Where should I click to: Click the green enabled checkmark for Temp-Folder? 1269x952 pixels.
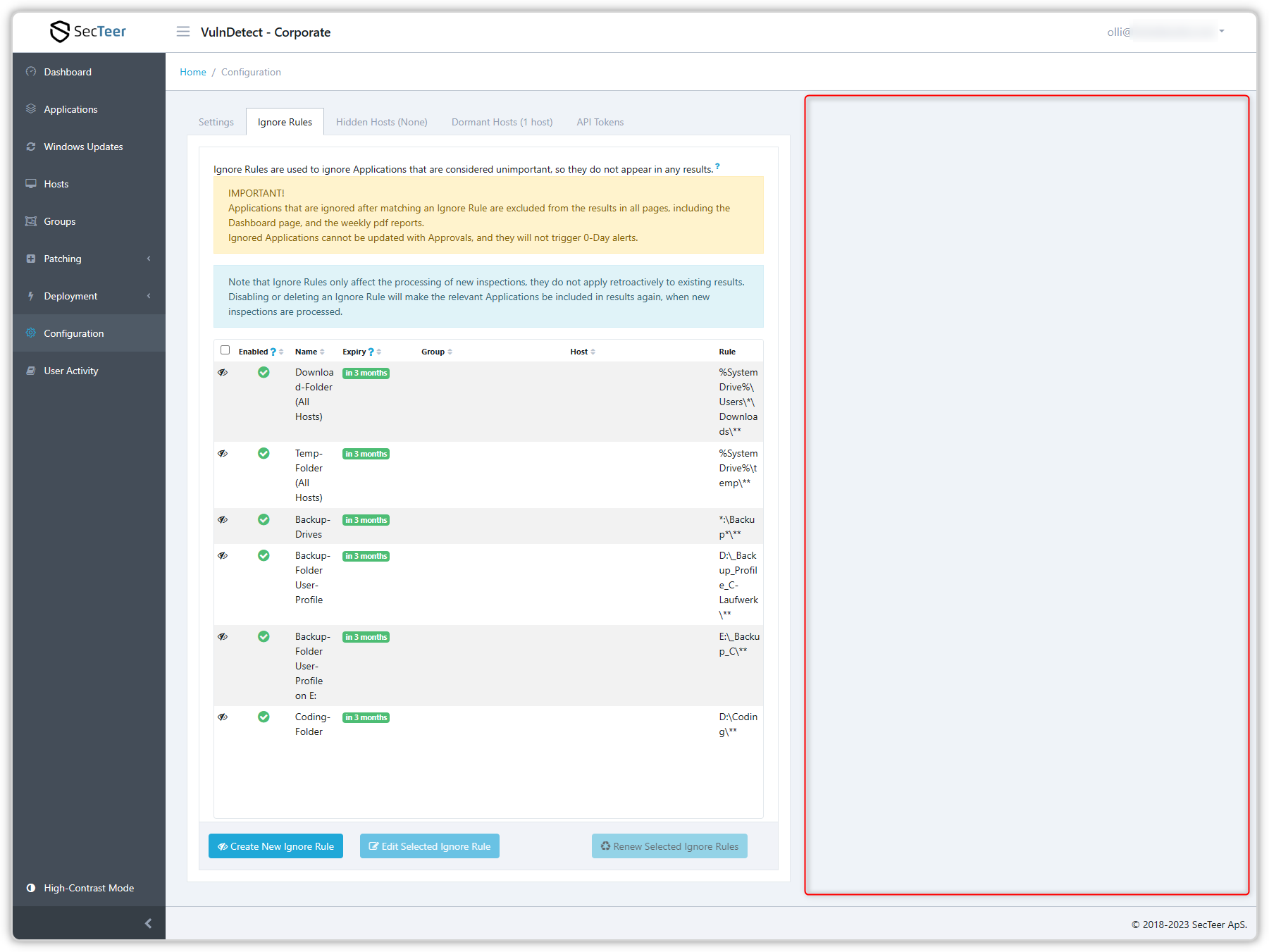click(x=264, y=453)
